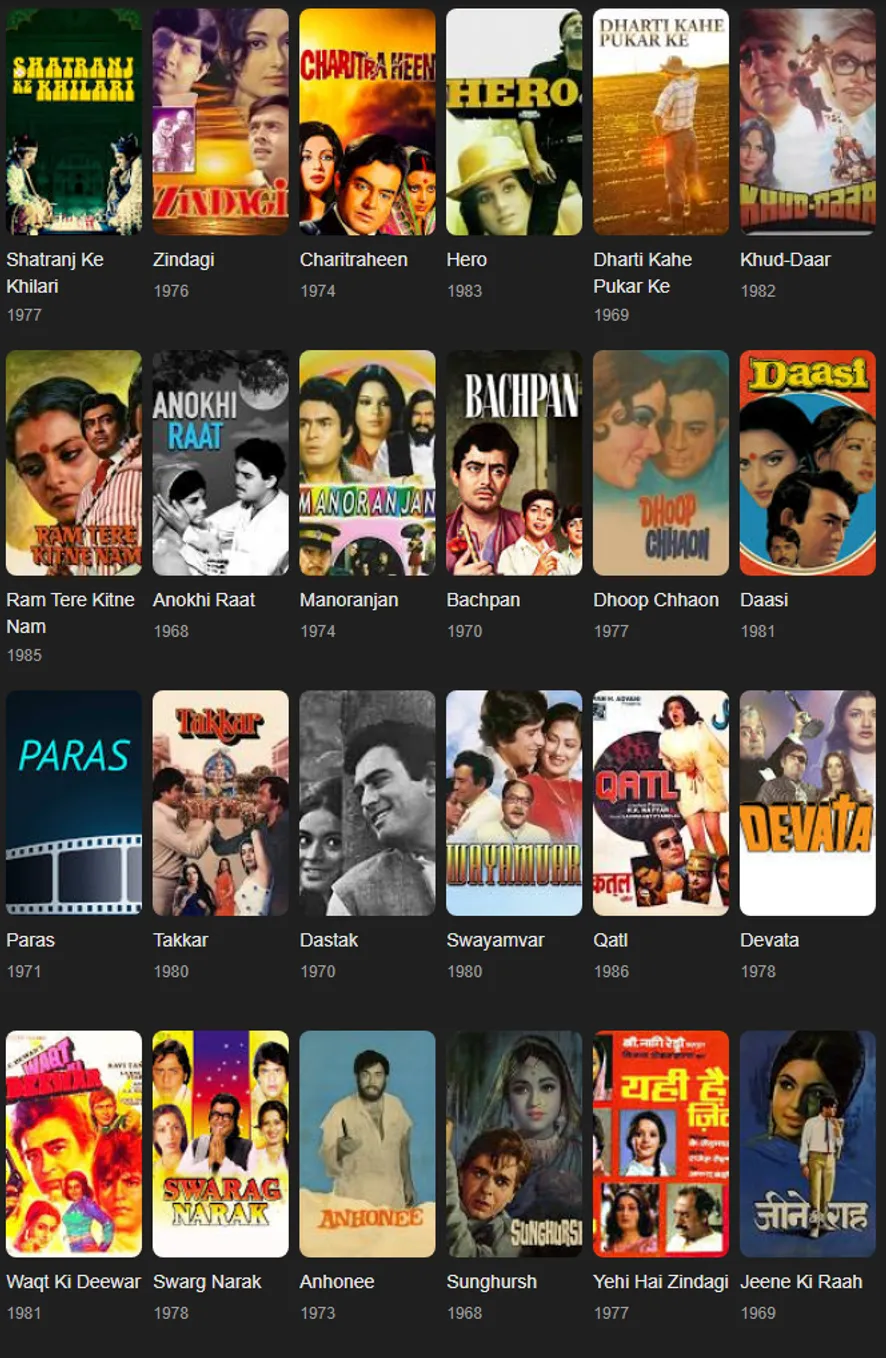Click the Anokhi Raat title text
Viewport: 886px width, 1358px height.
click(204, 600)
